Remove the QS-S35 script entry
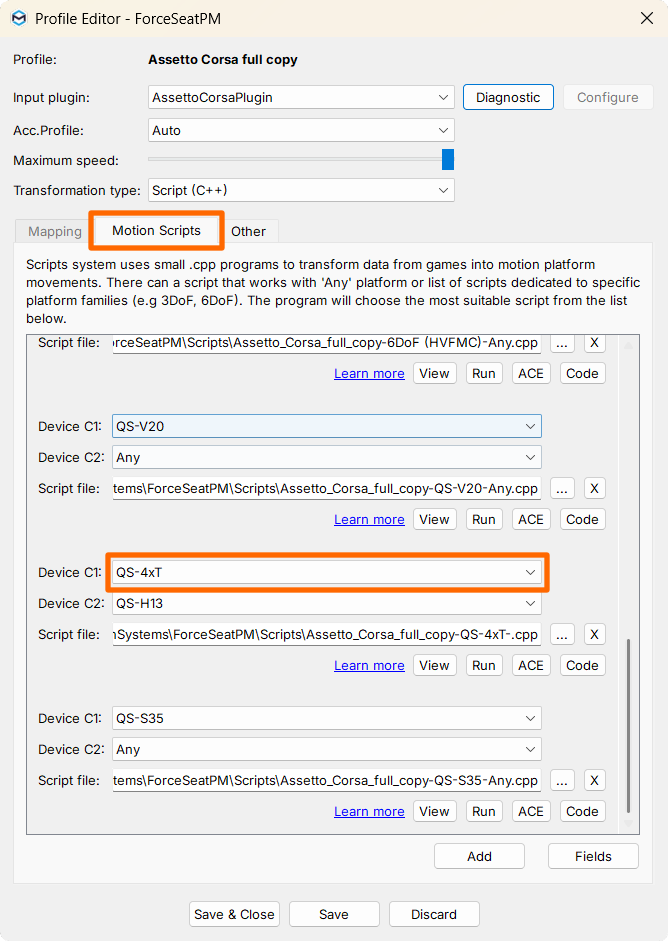The height and width of the screenshot is (941, 668). point(594,780)
